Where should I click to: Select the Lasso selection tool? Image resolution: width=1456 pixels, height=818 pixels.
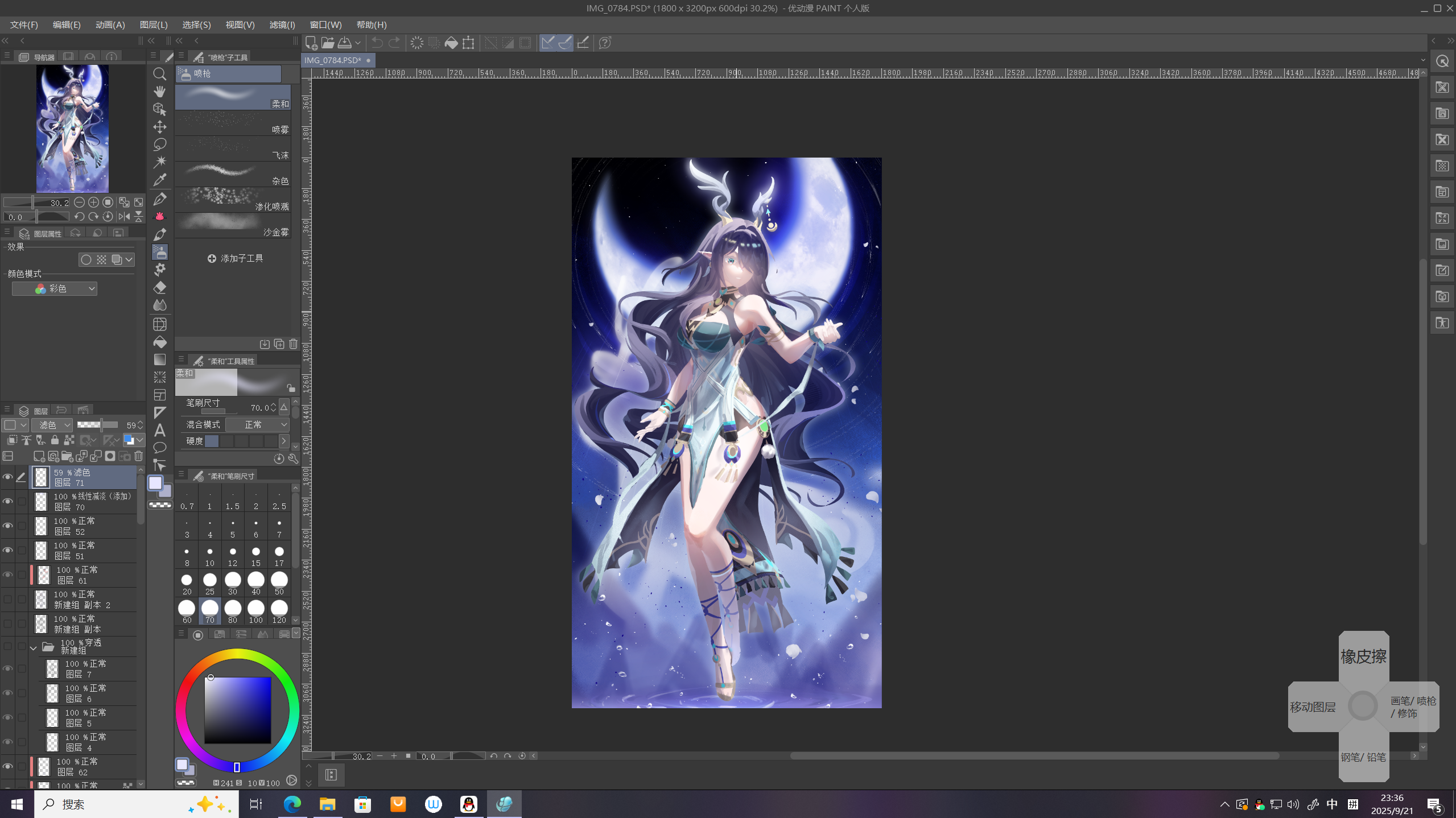(x=160, y=144)
